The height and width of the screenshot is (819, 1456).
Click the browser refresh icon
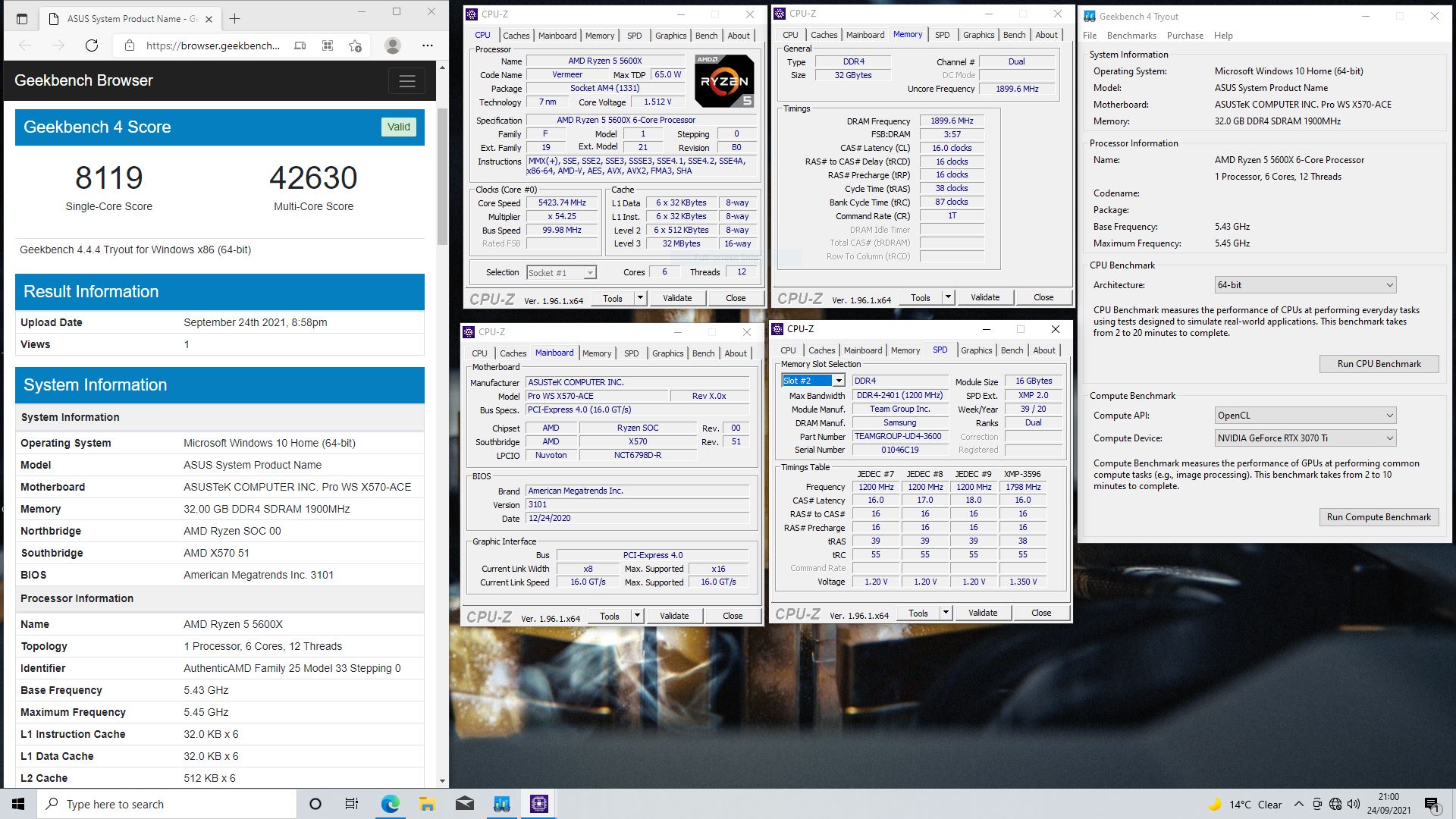pos(92,45)
